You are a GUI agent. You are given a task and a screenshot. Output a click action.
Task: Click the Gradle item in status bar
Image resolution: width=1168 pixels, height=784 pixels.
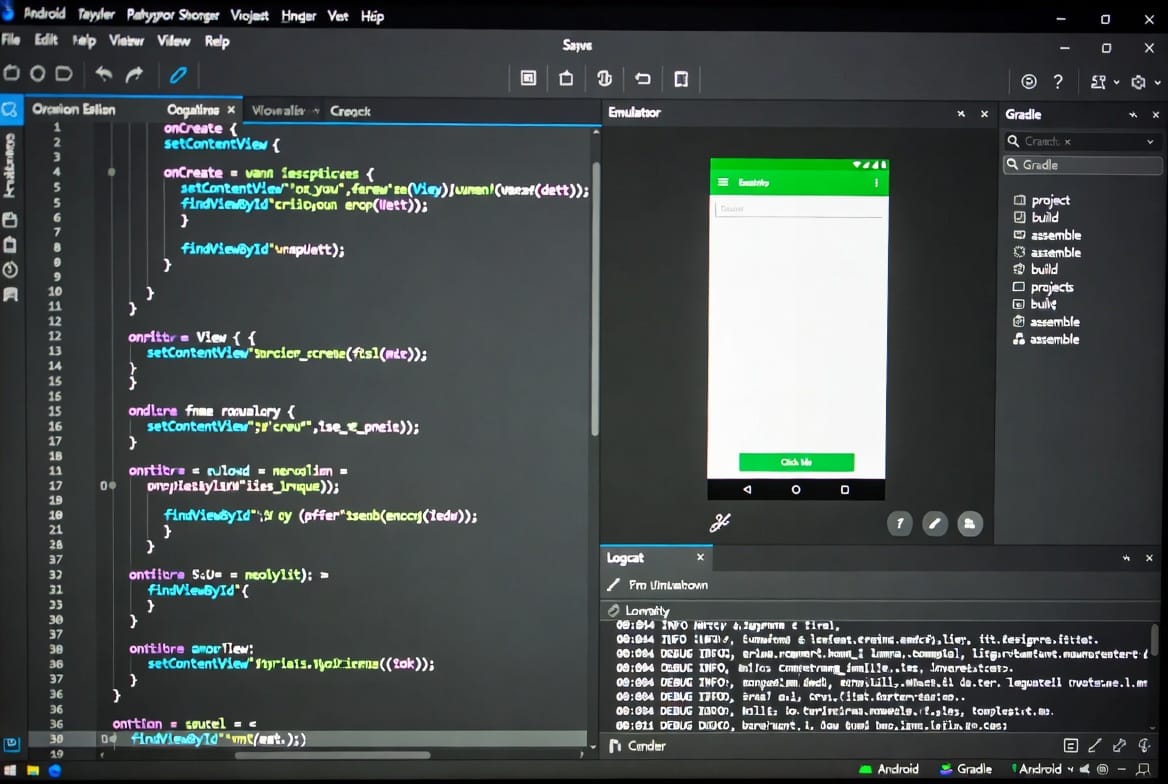tap(966, 769)
